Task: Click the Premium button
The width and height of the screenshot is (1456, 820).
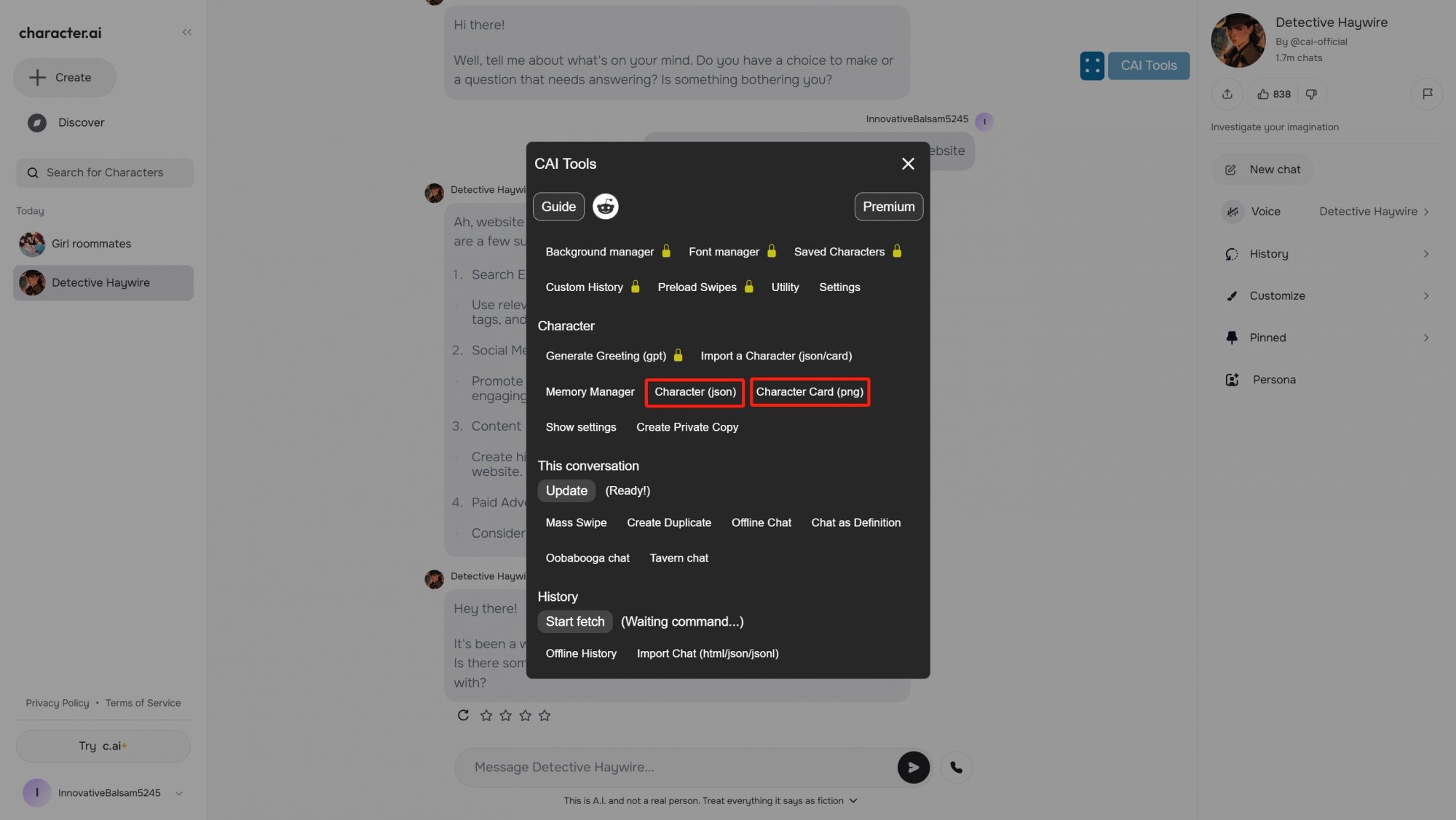Action: click(888, 207)
